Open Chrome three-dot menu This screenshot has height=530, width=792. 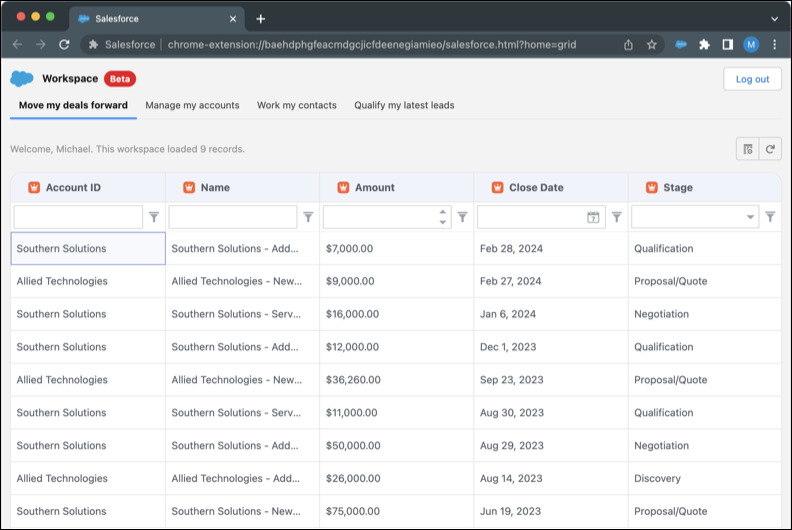pos(774,44)
